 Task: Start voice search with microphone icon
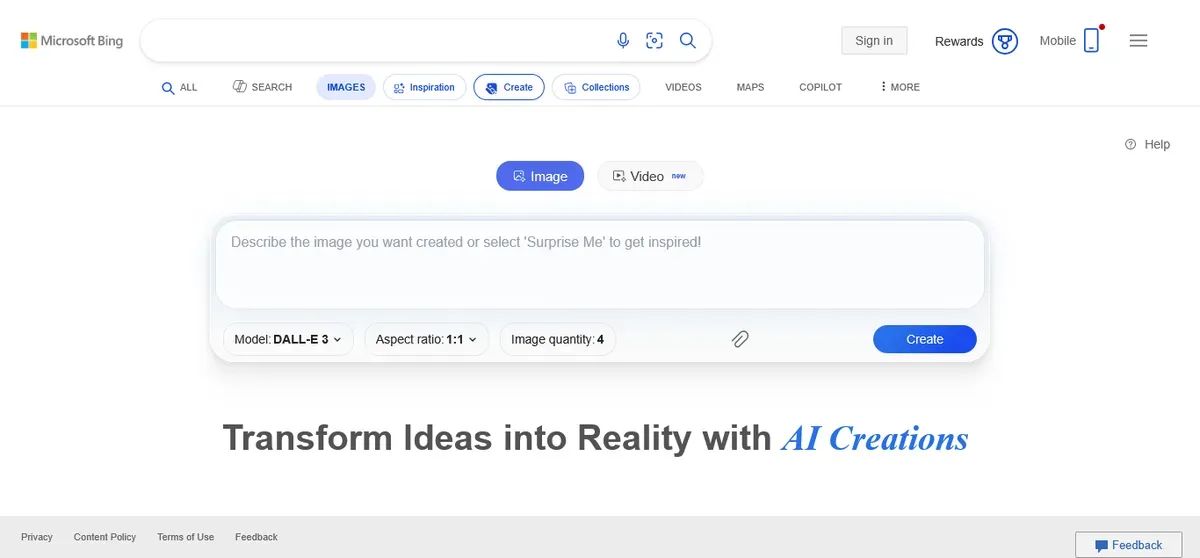point(623,40)
